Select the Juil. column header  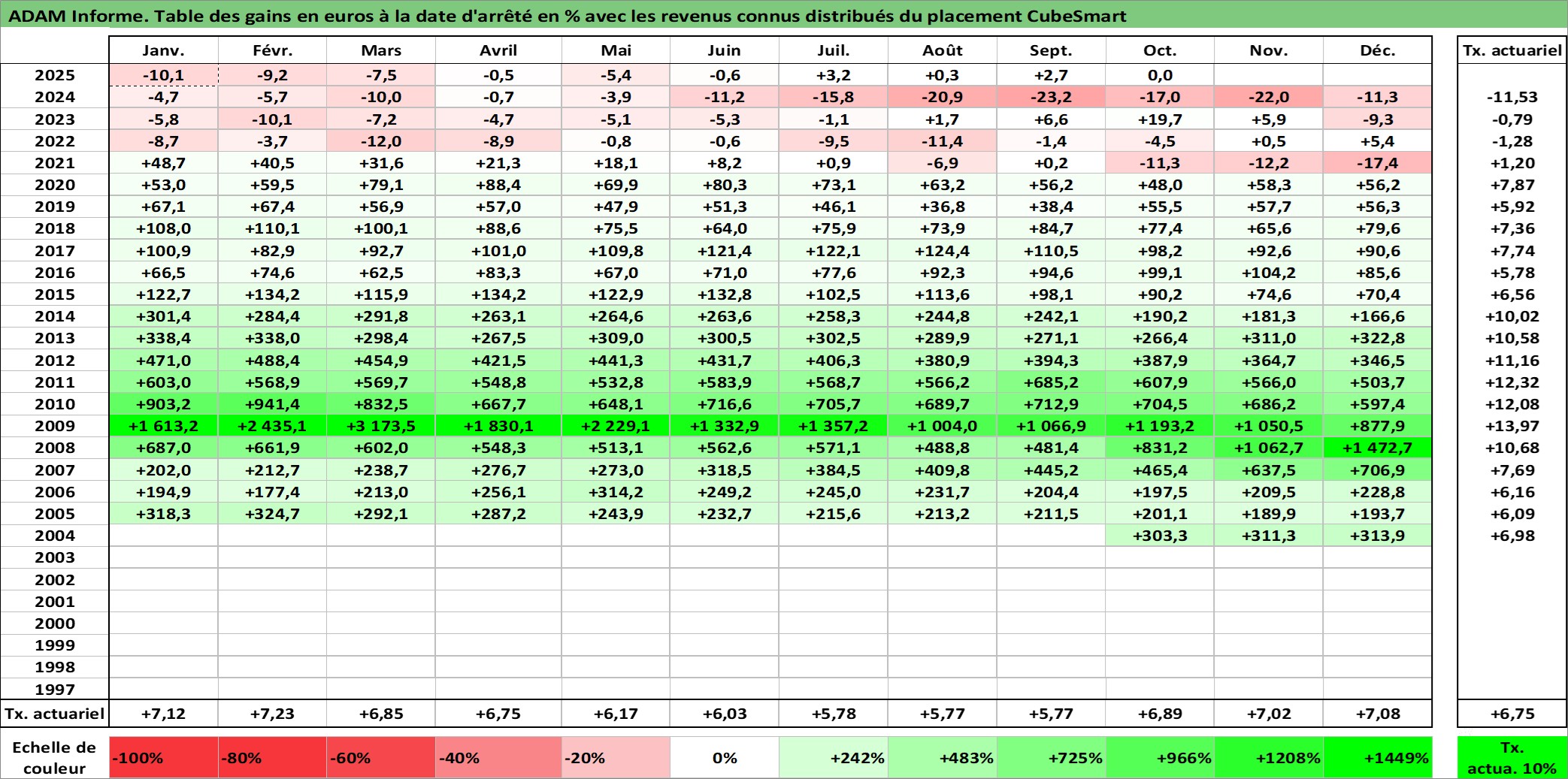pyautogui.click(x=834, y=50)
